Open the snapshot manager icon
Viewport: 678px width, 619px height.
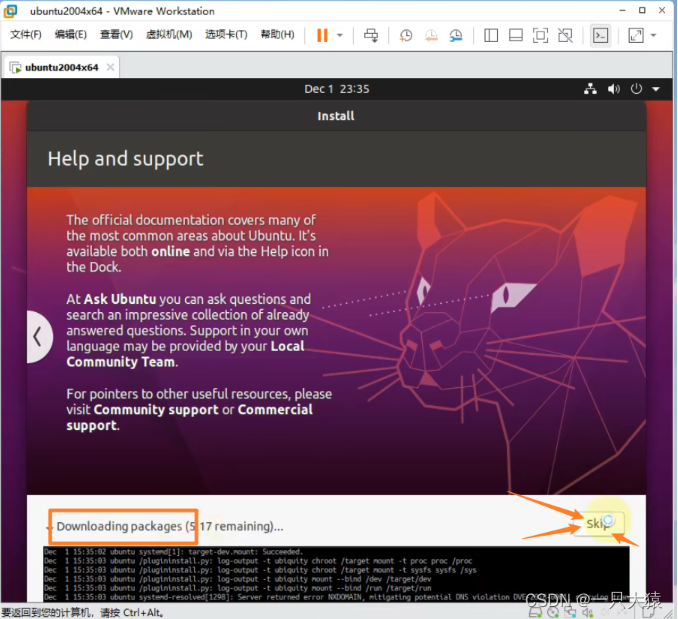coord(456,35)
